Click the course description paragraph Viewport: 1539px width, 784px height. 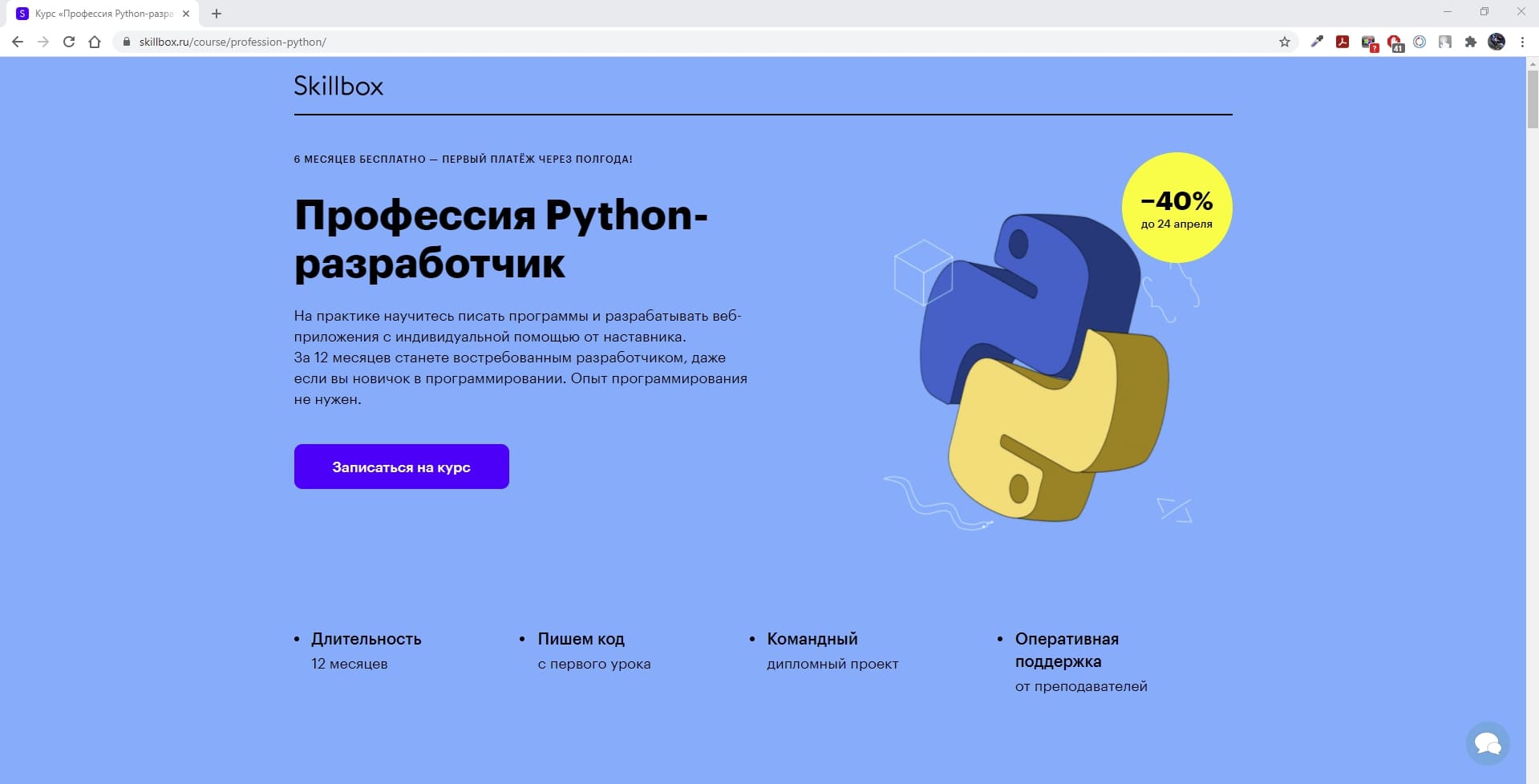pos(520,358)
